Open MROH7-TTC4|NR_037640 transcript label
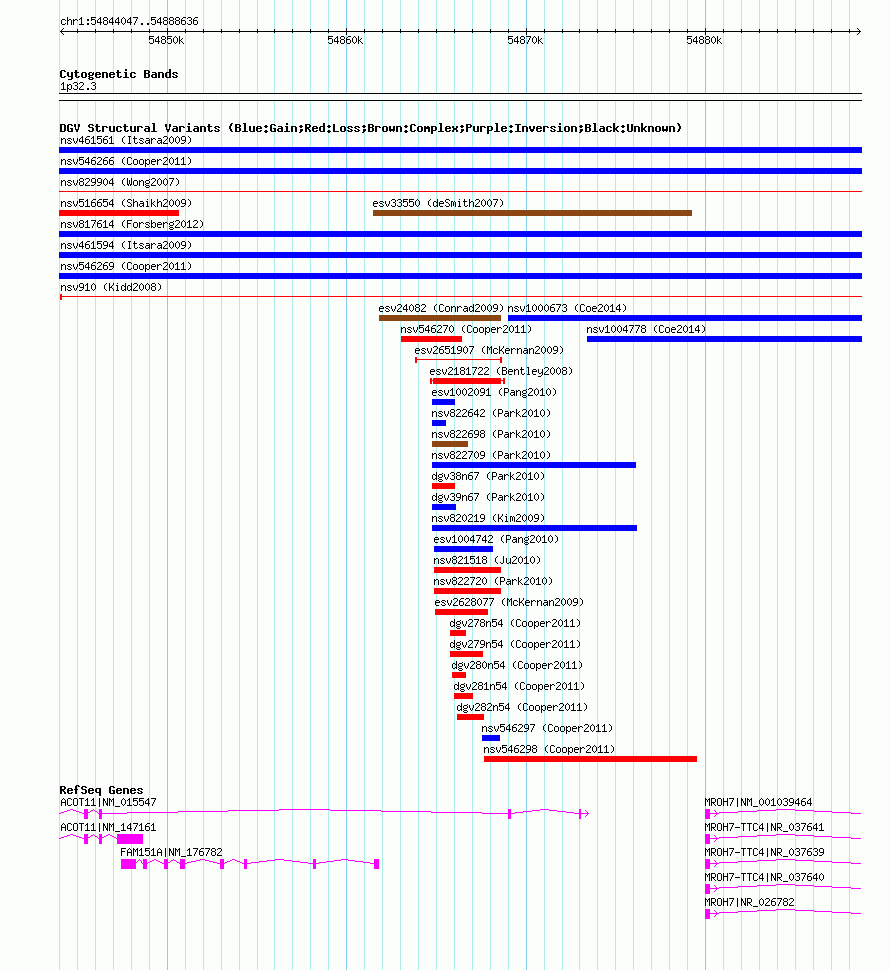The height and width of the screenshot is (970, 890). [x=764, y=878]
